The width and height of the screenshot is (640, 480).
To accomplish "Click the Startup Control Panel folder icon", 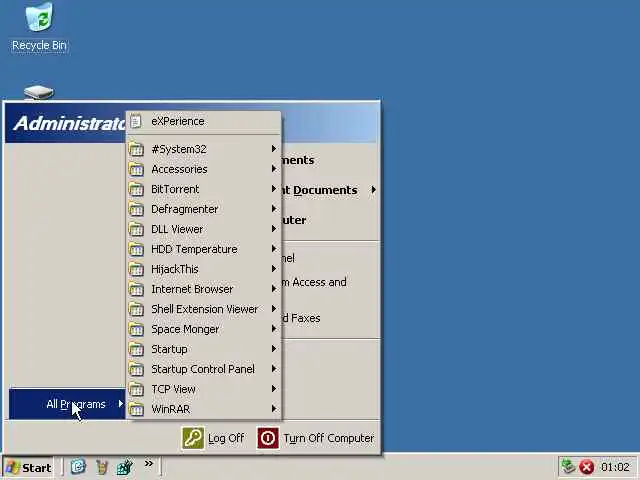I will 136,369.
